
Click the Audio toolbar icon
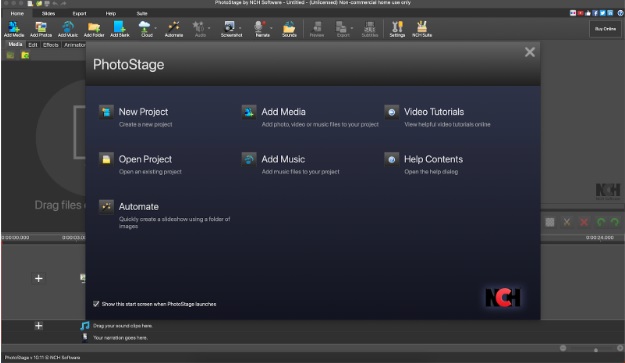click(199, 29)
